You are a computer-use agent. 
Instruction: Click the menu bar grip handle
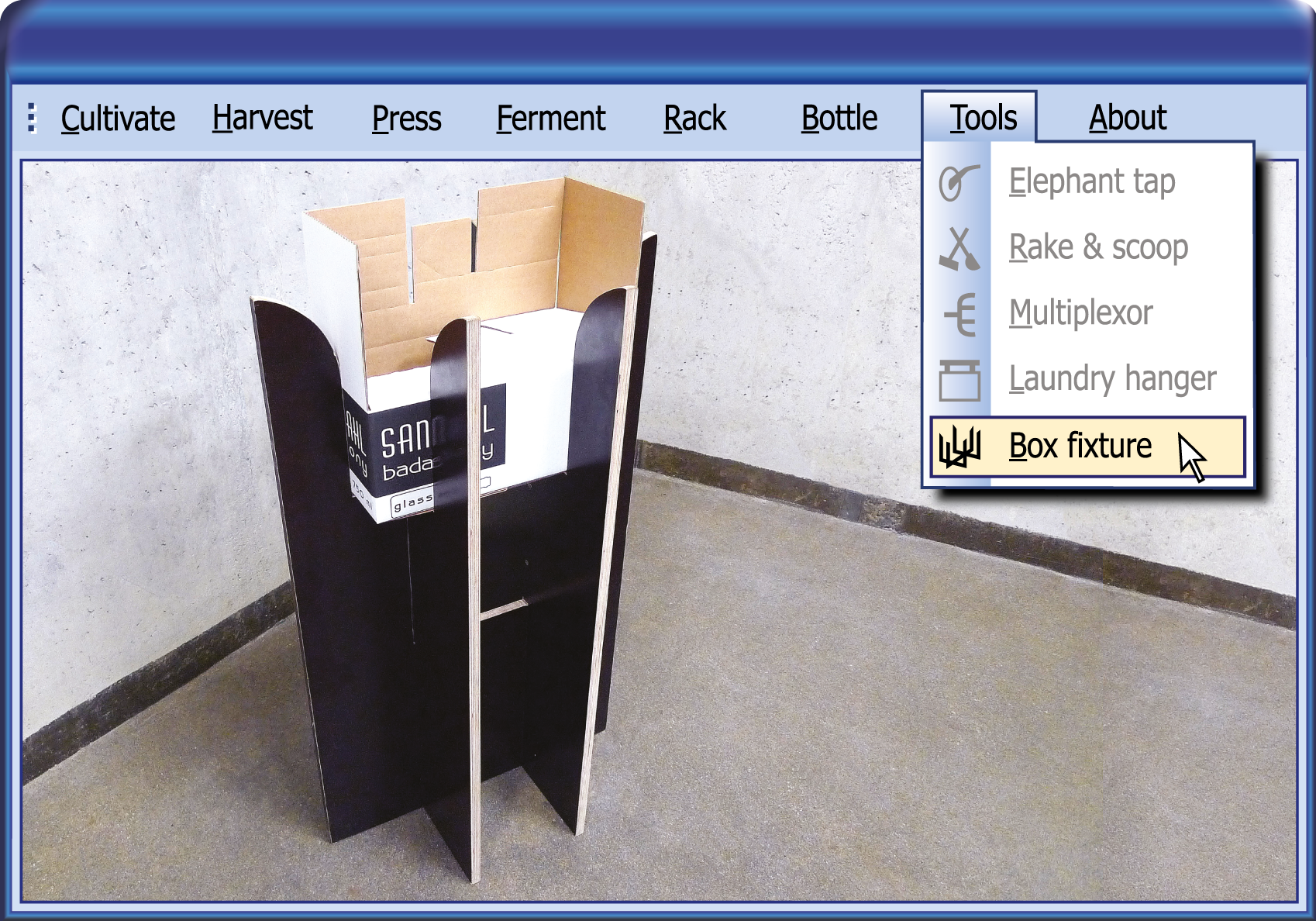32,119
